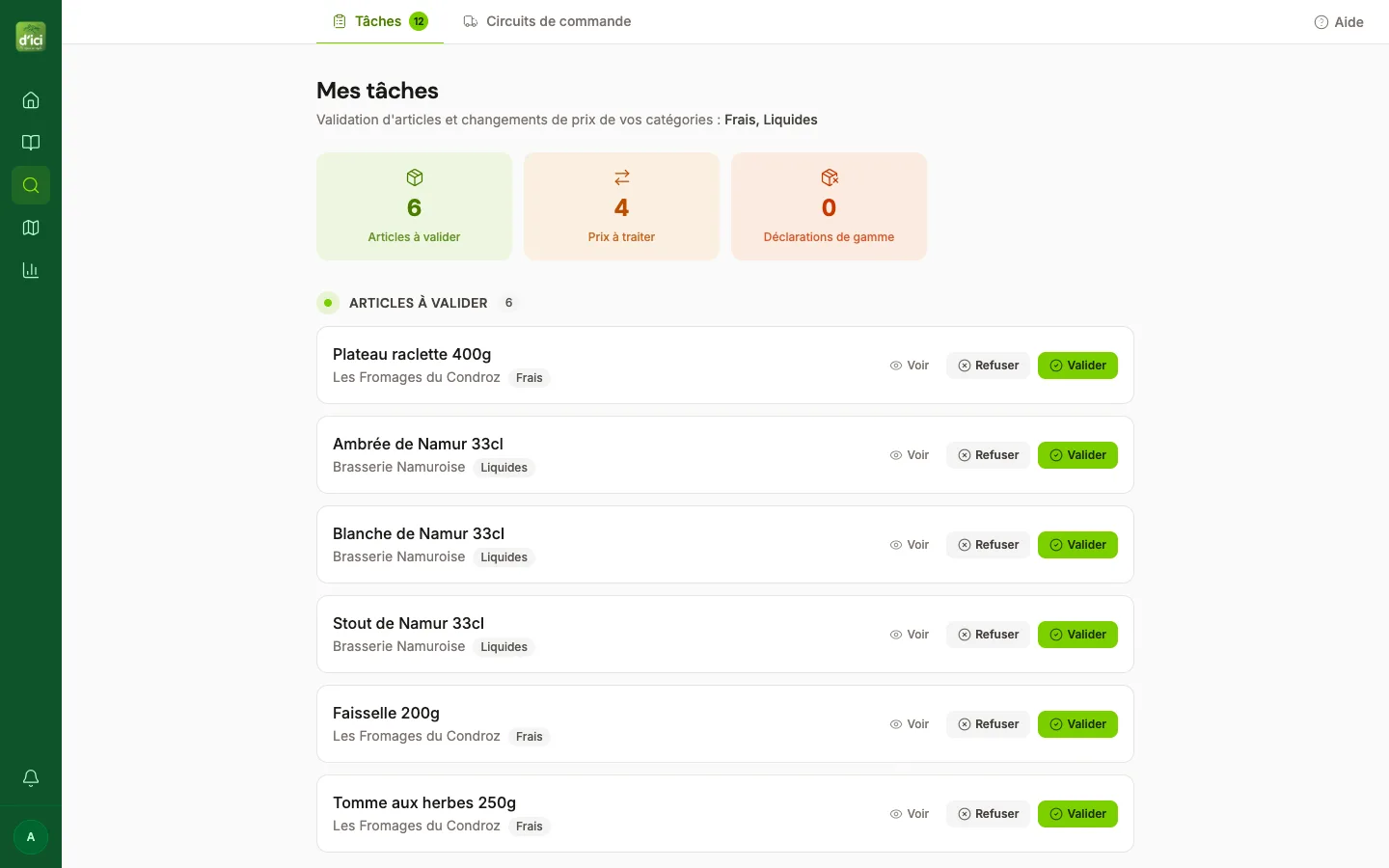Screen dimensions: 1389x868
Task: Validate Stout de Namur 33cl
Action: [1077, 635]
